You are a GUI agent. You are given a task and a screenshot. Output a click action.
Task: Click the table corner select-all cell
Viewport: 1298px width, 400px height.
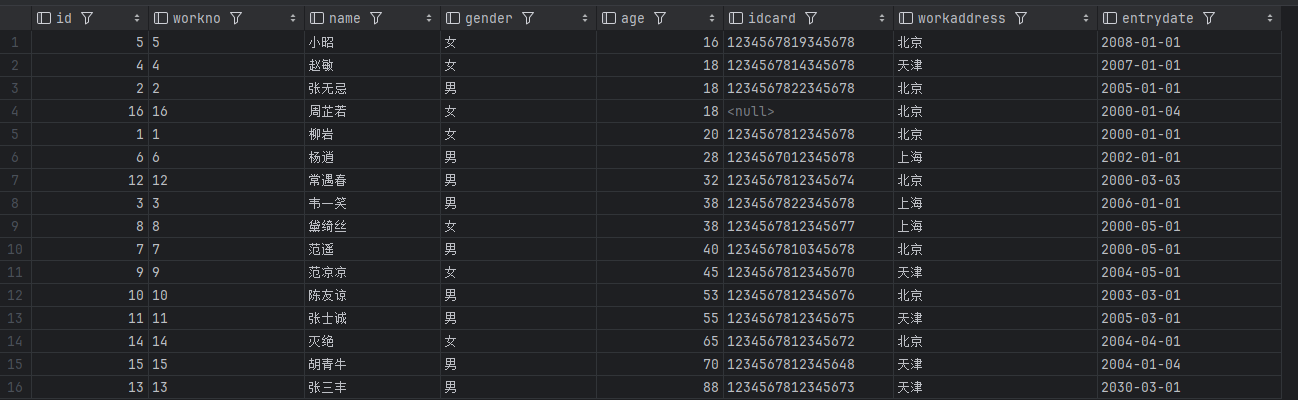coord(14,18)
